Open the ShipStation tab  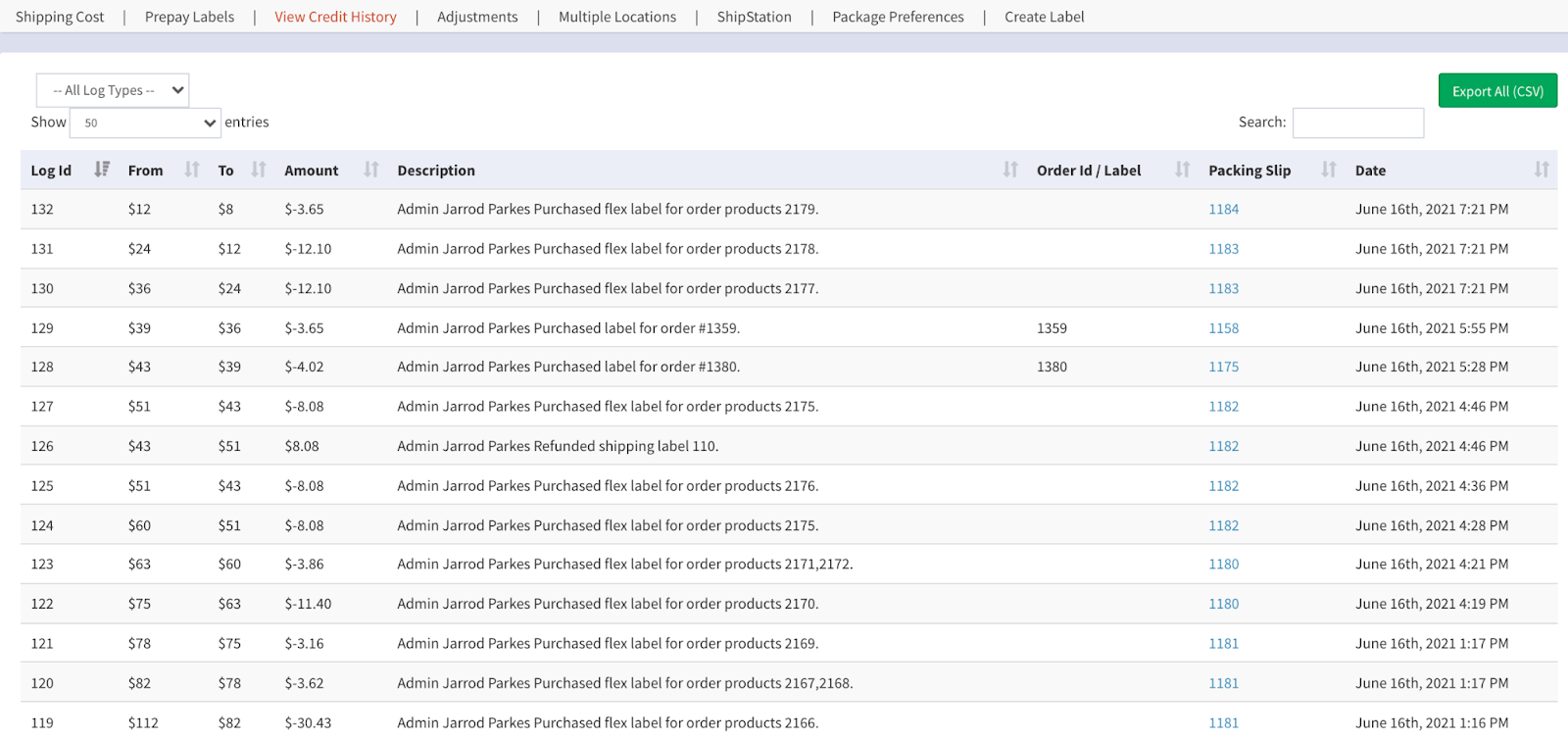pyautogui.click(x=754, y=17)
